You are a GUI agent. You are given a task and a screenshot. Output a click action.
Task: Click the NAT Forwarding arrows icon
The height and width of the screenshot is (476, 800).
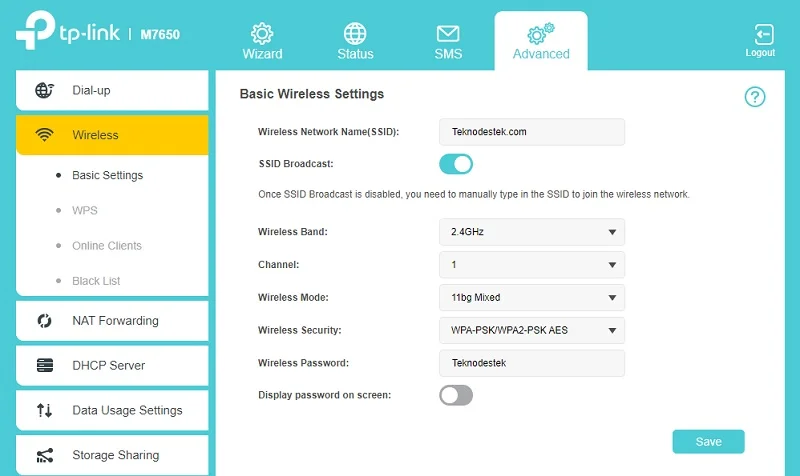click(45, 321)
